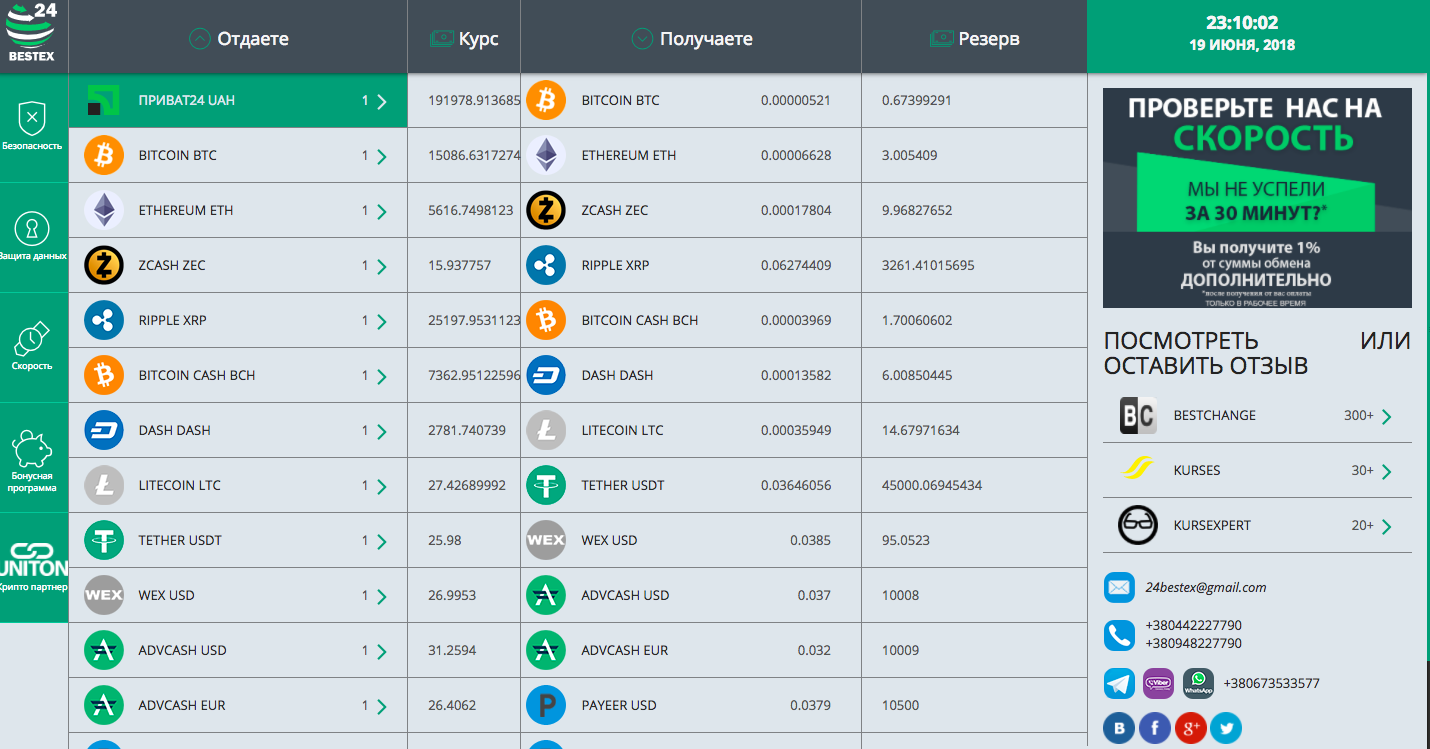Click phone number +380948227790
Viewport: 1430px width, 749px height.
click(x=1193, y=643)
